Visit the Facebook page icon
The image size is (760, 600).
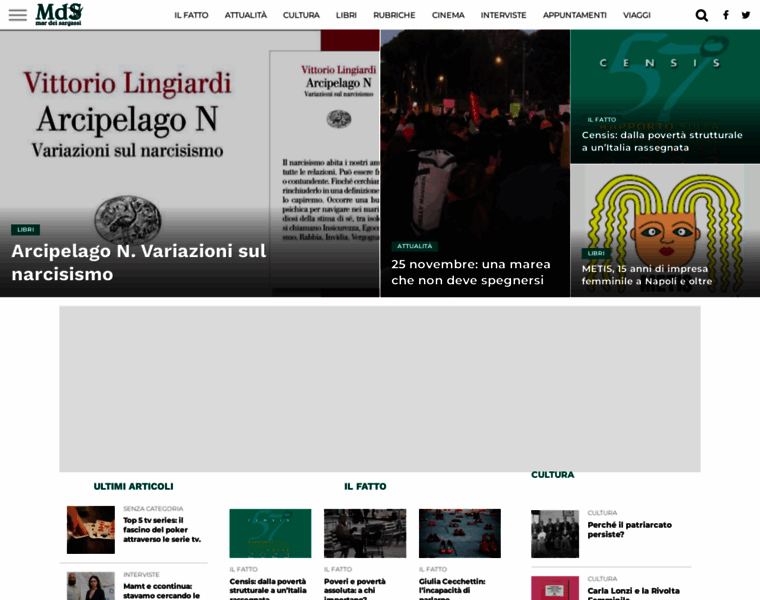point(726,16)
